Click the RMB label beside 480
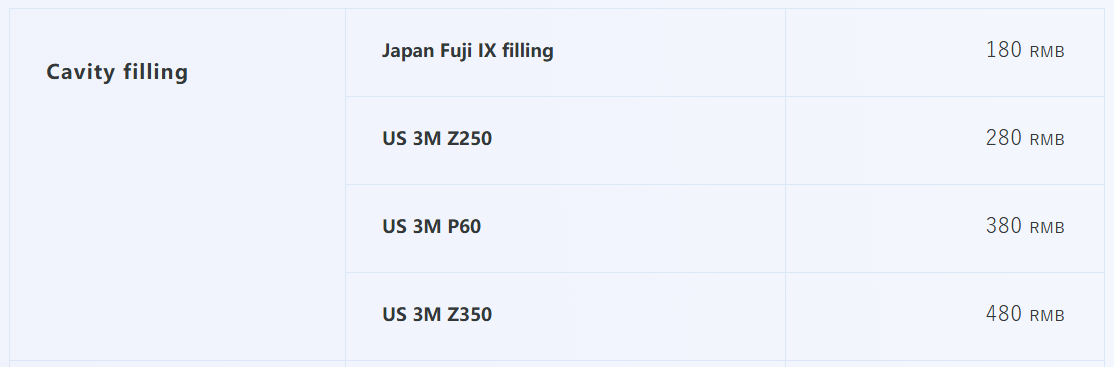This screenshot has height=367, width=1114. [x=1047, y=317]
